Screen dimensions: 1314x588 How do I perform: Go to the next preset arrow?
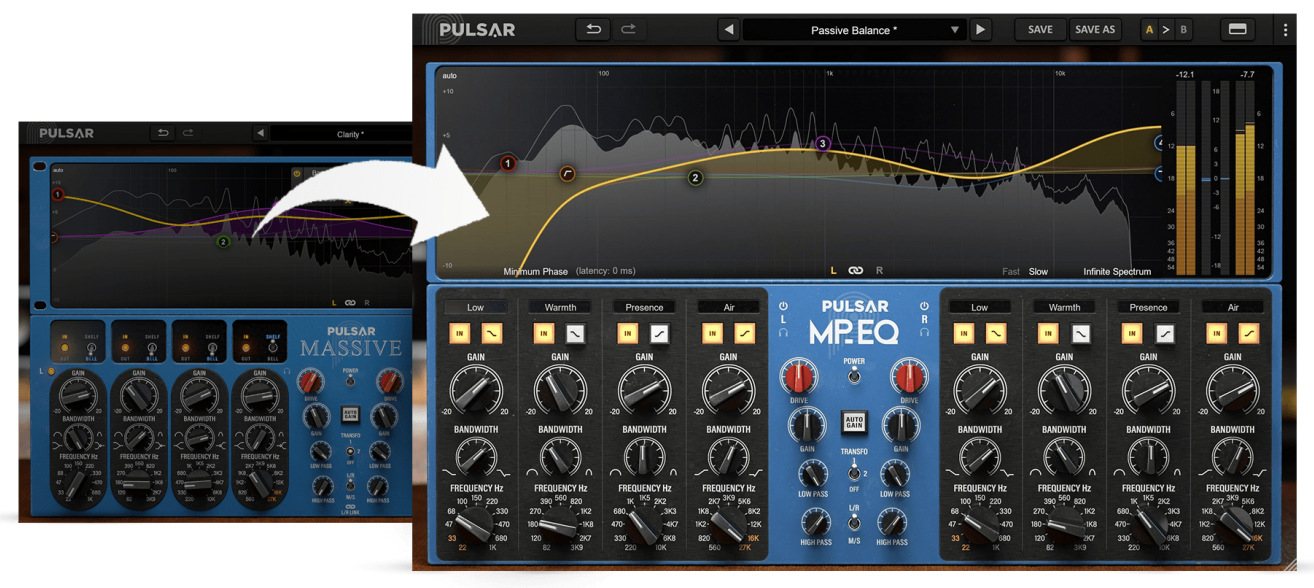click(980, 30)
